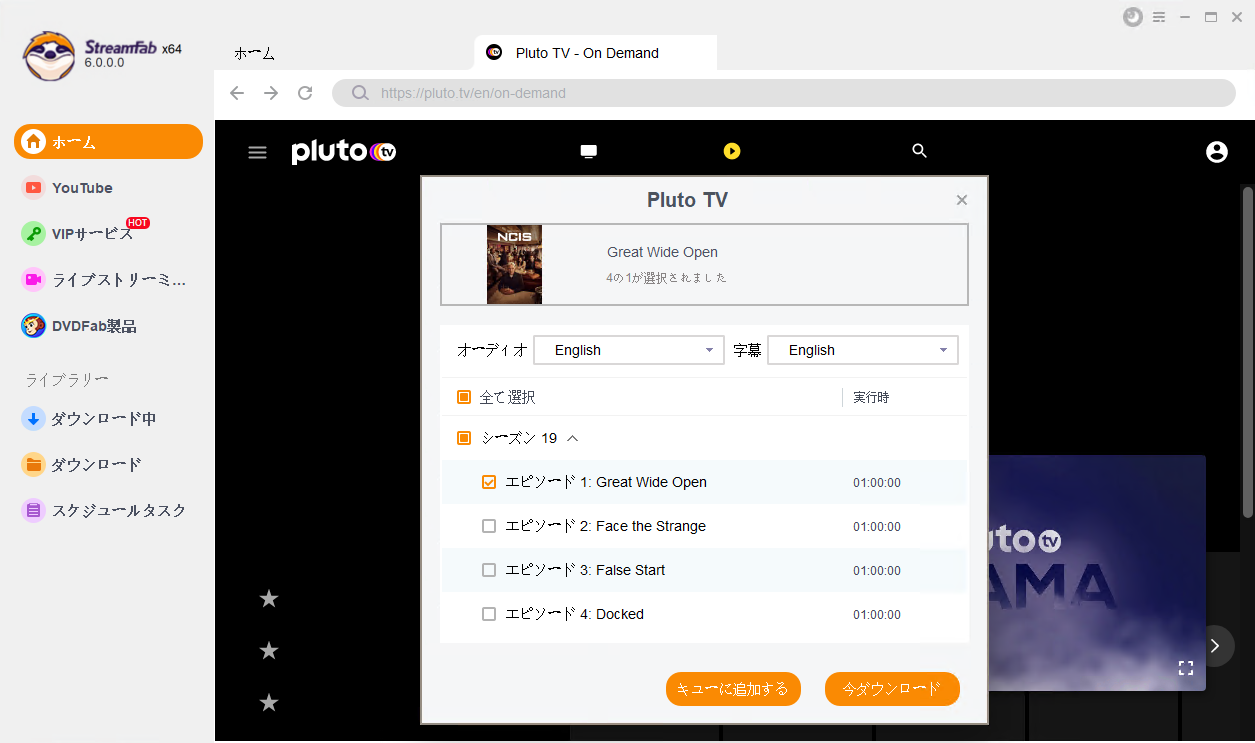Click the キューに追加する button
The width and height of the screenshot is (1255, 743).
733,689
